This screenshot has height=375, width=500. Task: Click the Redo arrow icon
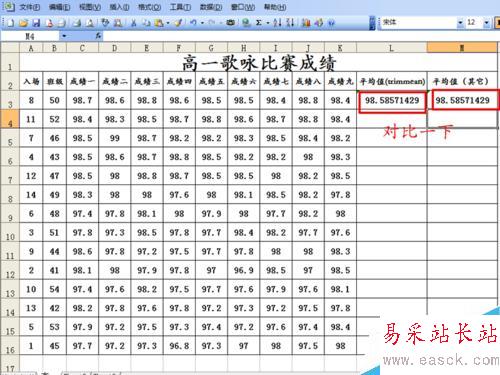[211, 23]
